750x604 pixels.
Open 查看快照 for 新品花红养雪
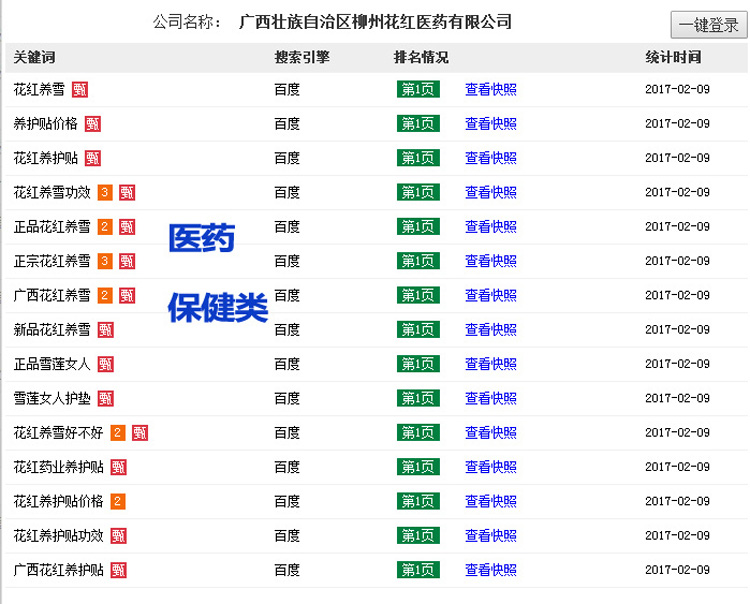tap(491, 329)
